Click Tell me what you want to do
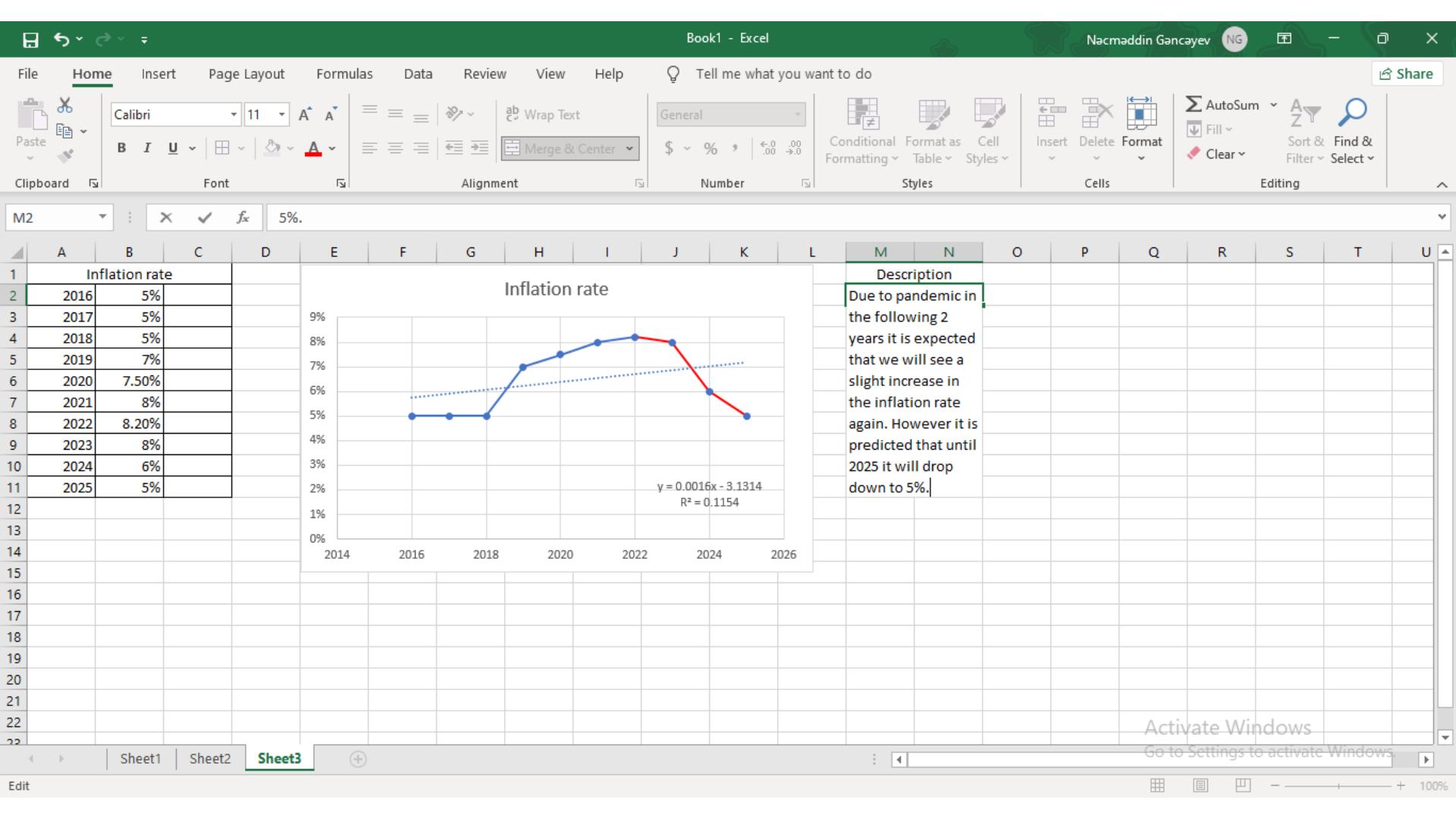Image resolution: width=1456 pixels, height=819 pixels. tap(783, 74)
